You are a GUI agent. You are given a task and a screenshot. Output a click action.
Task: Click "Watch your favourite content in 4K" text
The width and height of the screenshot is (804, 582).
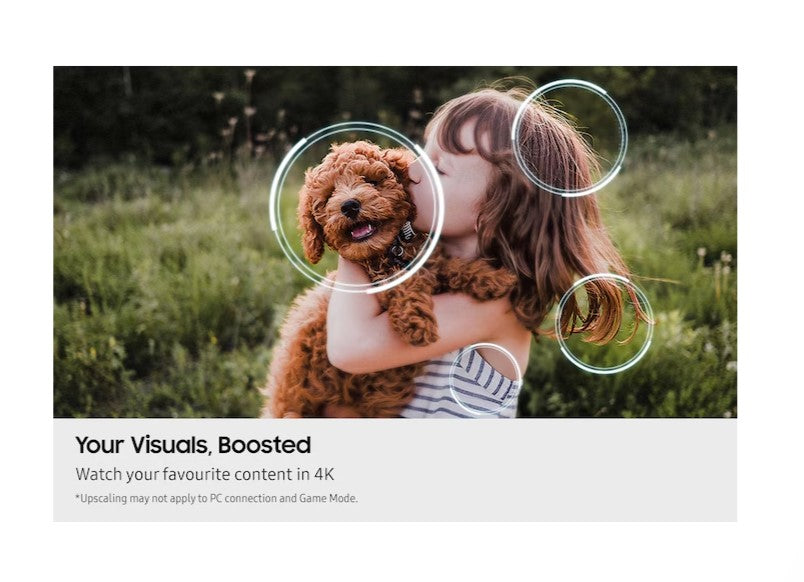(205, 474)
